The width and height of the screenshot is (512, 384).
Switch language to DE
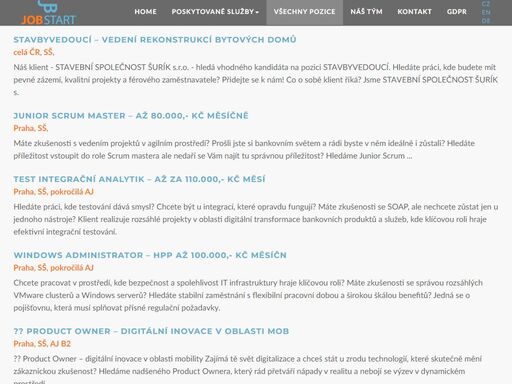point(486,21)
